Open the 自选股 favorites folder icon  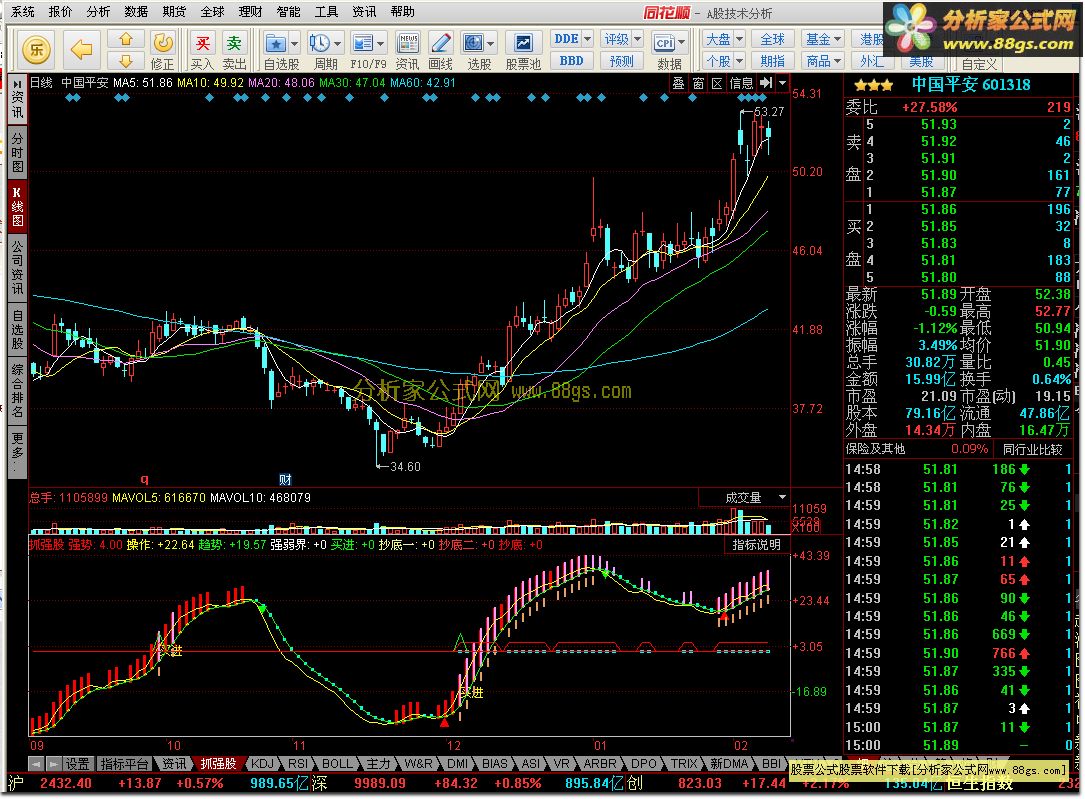[275, 43]
